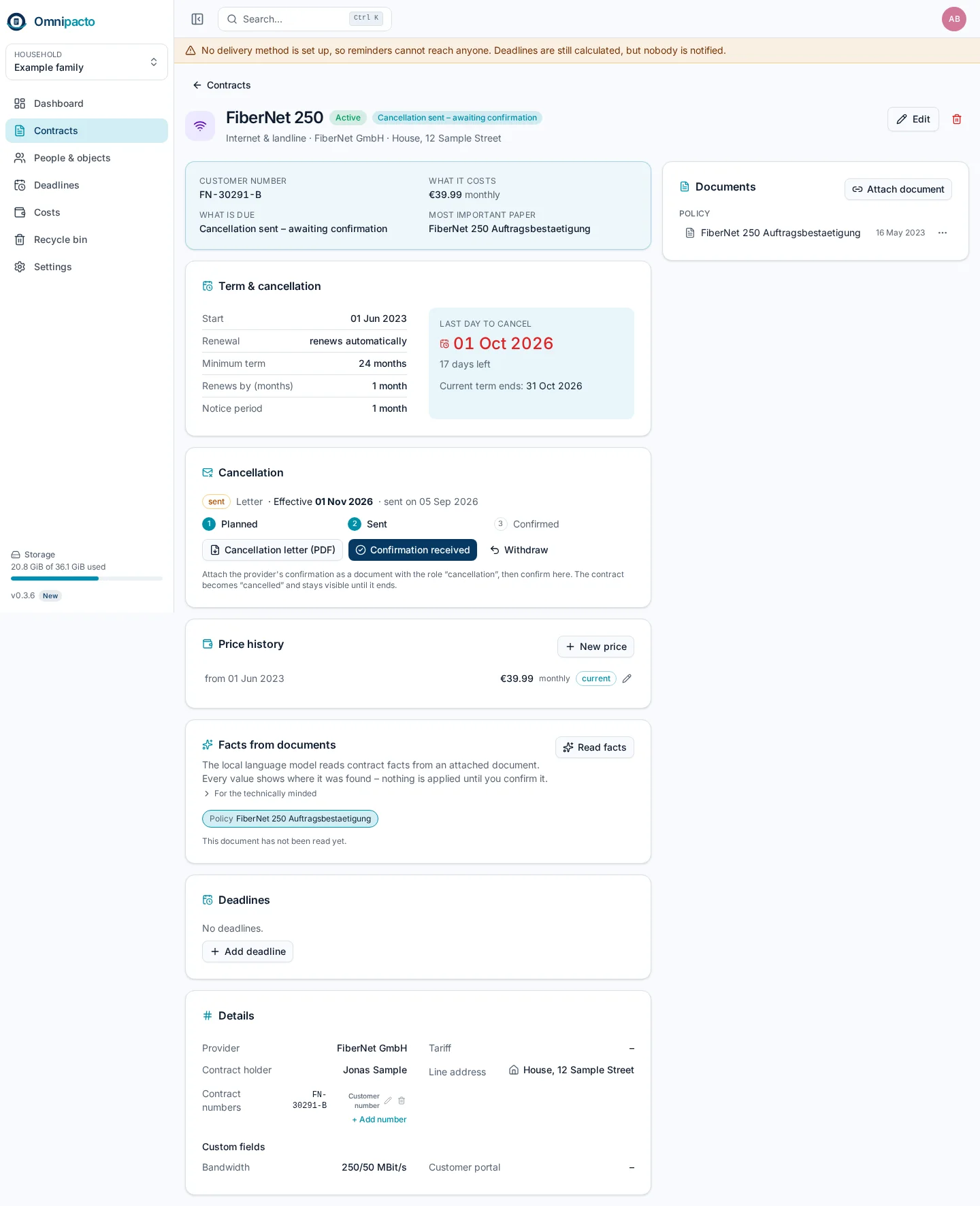Open the Household Example family selector
The image size is (980, 1206).
[x=86, y=62]
